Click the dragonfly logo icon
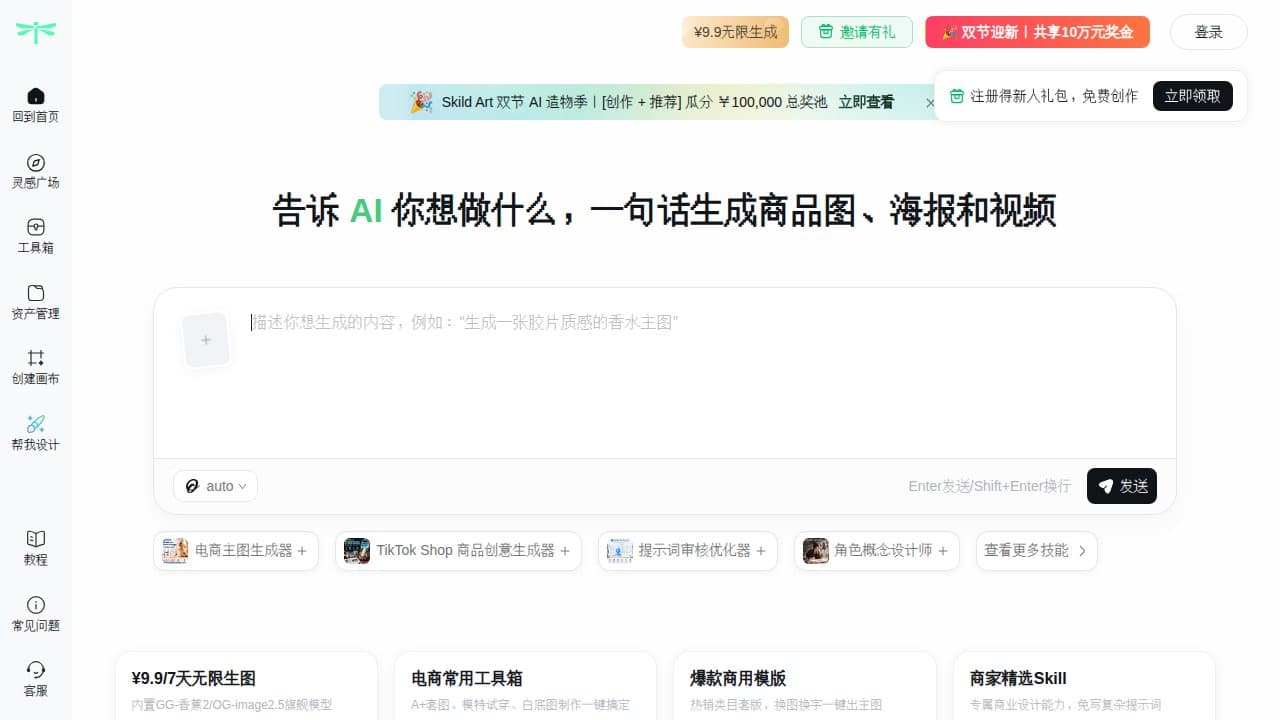 coord(36,32)
